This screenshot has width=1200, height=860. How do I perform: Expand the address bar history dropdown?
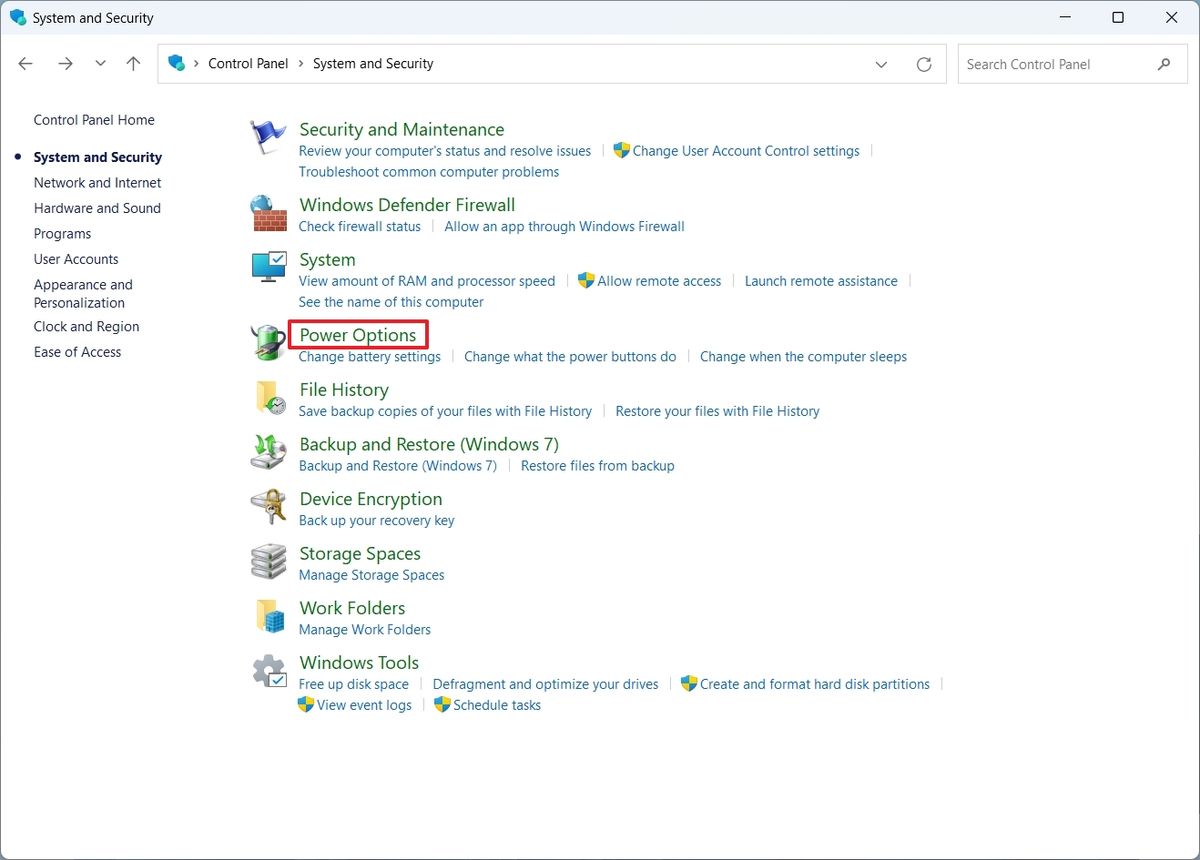[881, 64]
